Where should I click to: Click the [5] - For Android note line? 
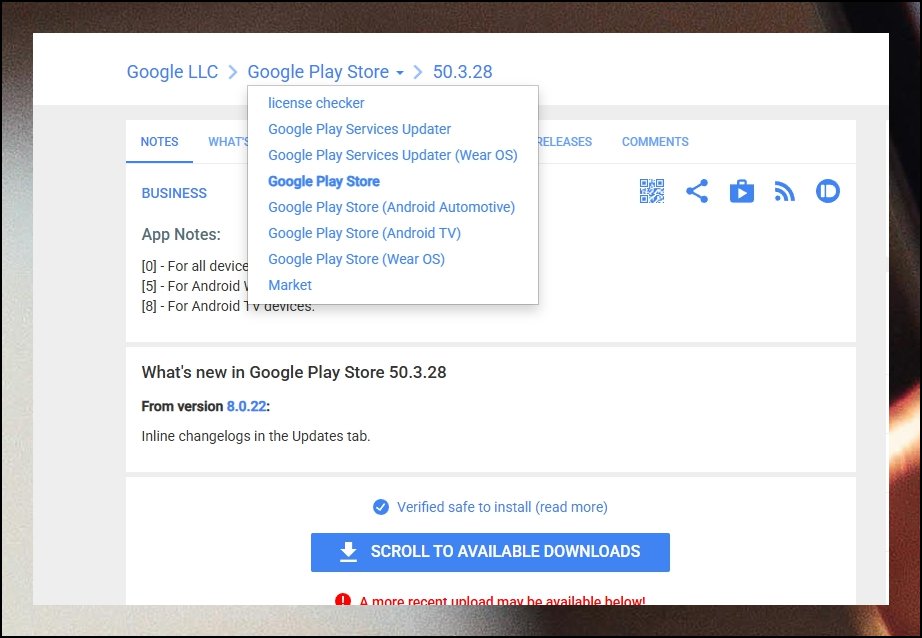click(x=195, y=286)
